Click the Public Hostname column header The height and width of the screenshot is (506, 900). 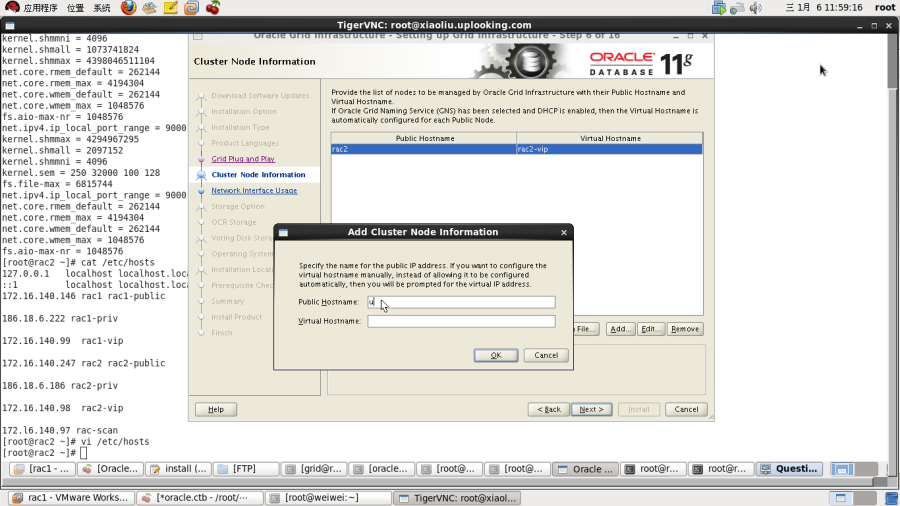pyautogui.click(x=424, y=138)
